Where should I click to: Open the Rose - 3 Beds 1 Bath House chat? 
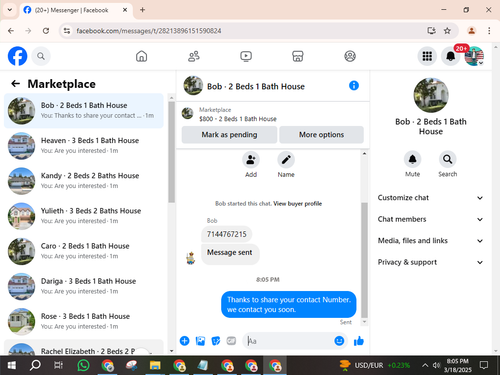point(84,322)
